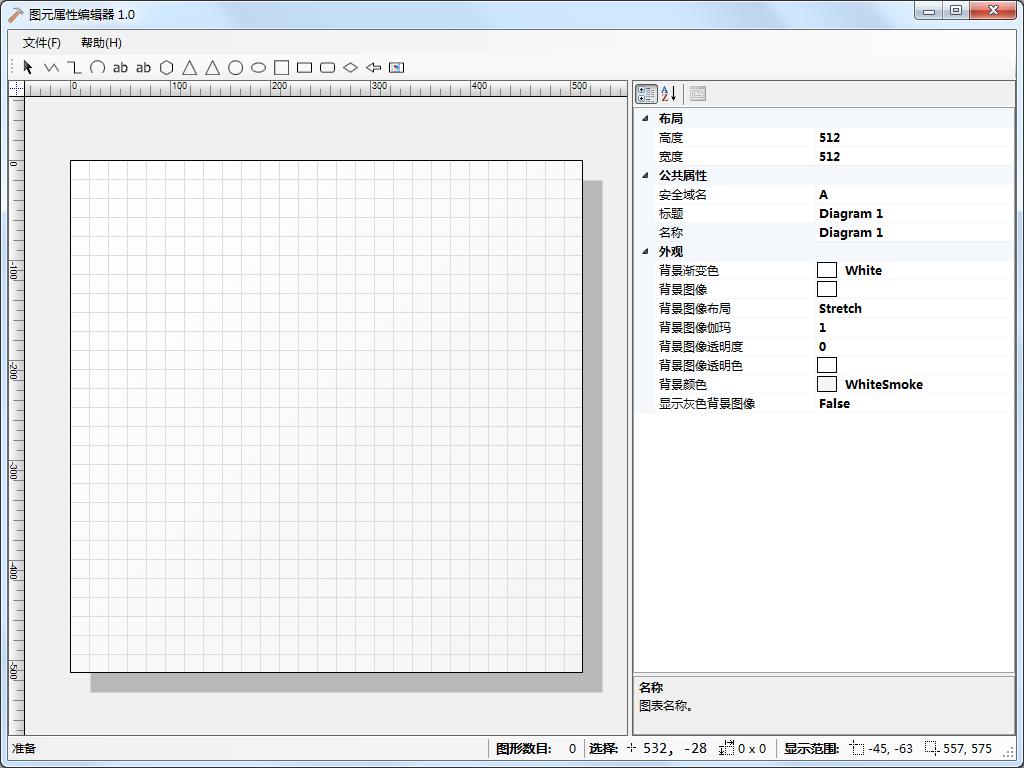Select the 名称 property row label
1024x768 pixels.
(671, 232)
